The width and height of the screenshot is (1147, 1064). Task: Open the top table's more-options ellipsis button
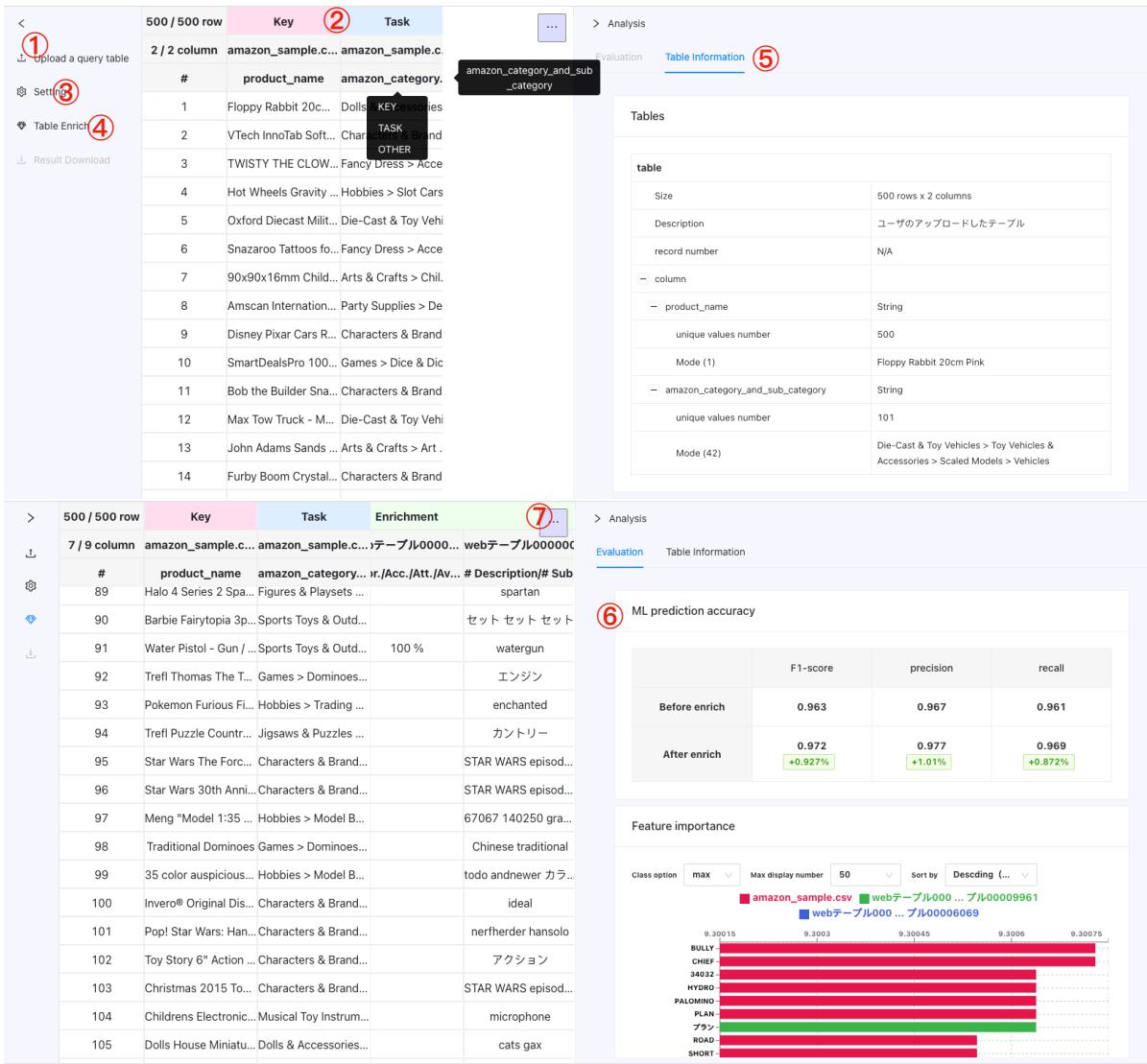552,27
